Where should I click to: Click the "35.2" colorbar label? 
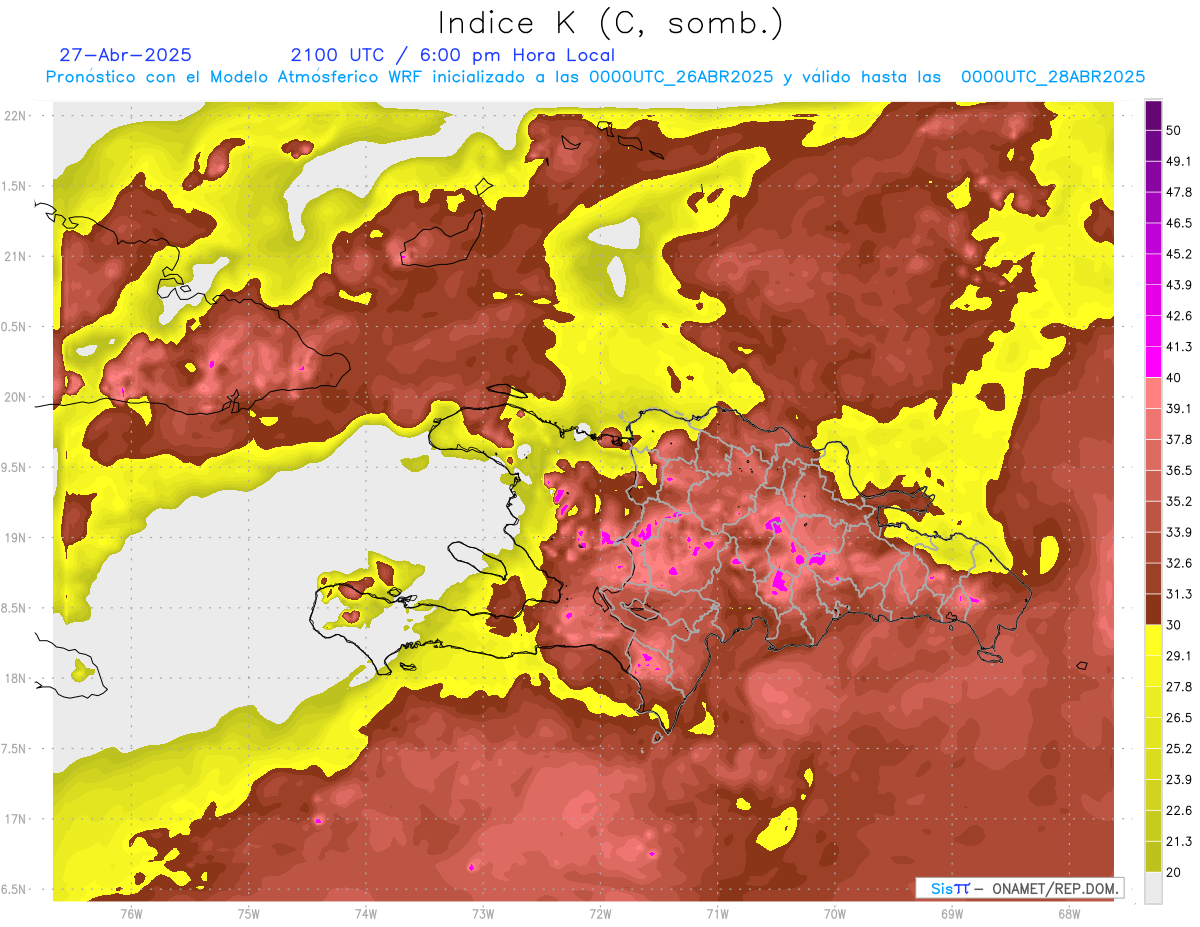1179,501
